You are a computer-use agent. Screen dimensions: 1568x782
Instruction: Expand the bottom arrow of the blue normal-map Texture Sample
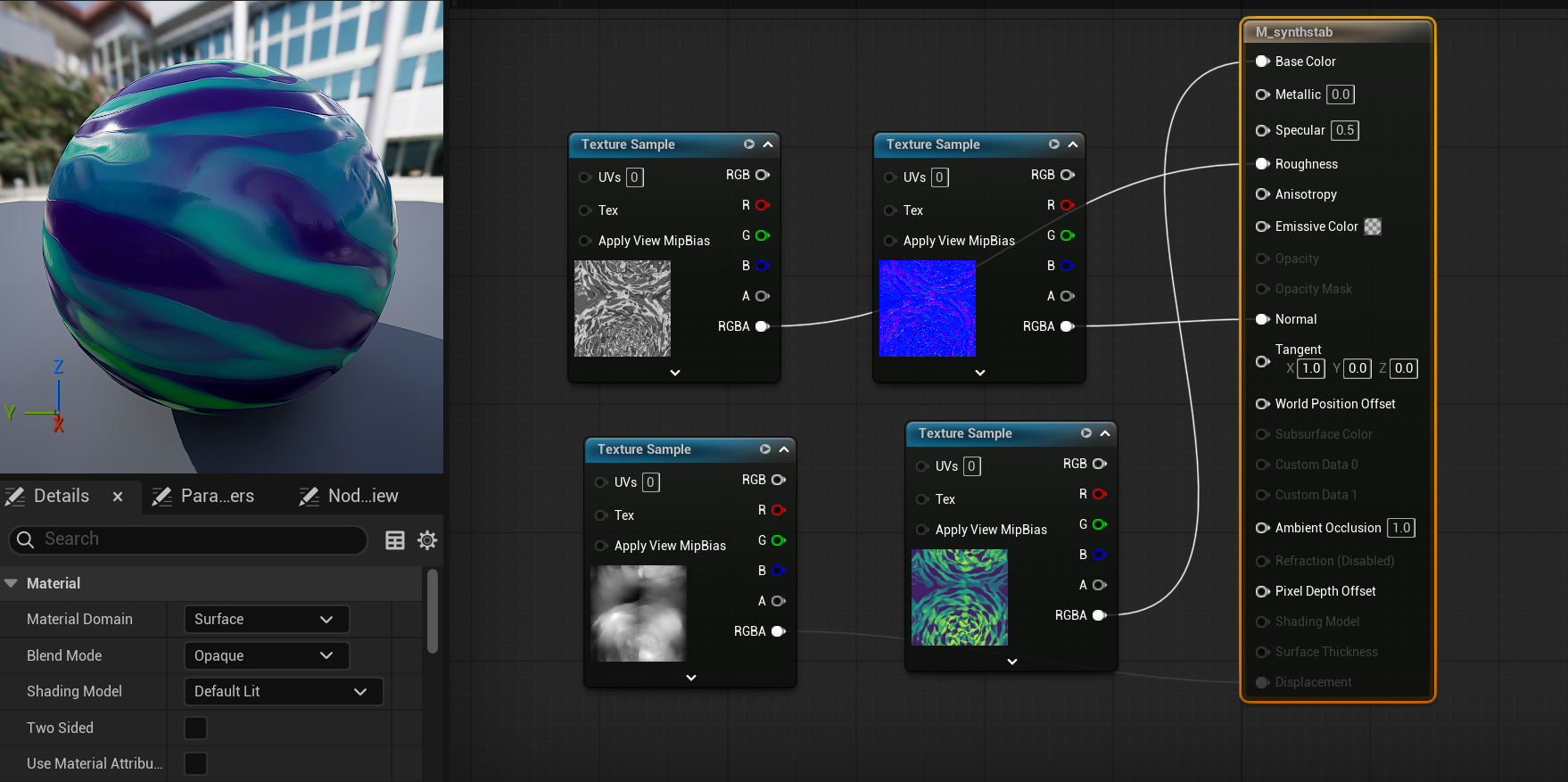(980, 373)
